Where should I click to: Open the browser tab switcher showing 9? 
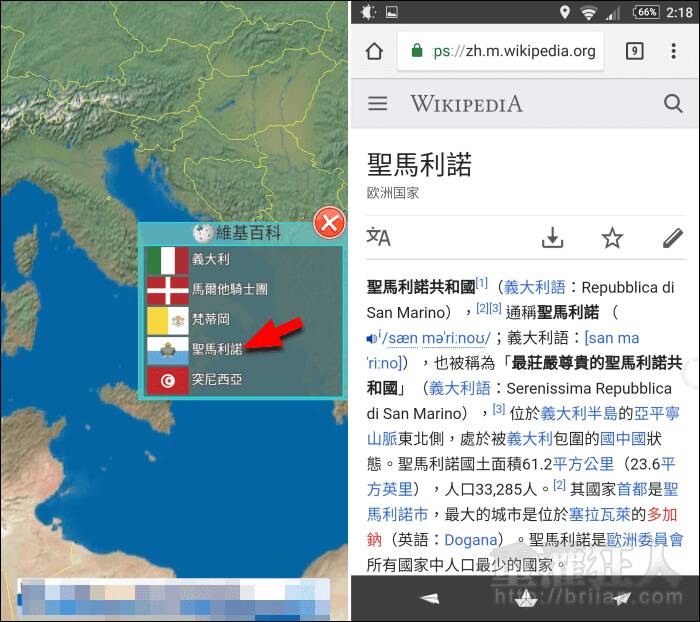(x=634, y=51)
